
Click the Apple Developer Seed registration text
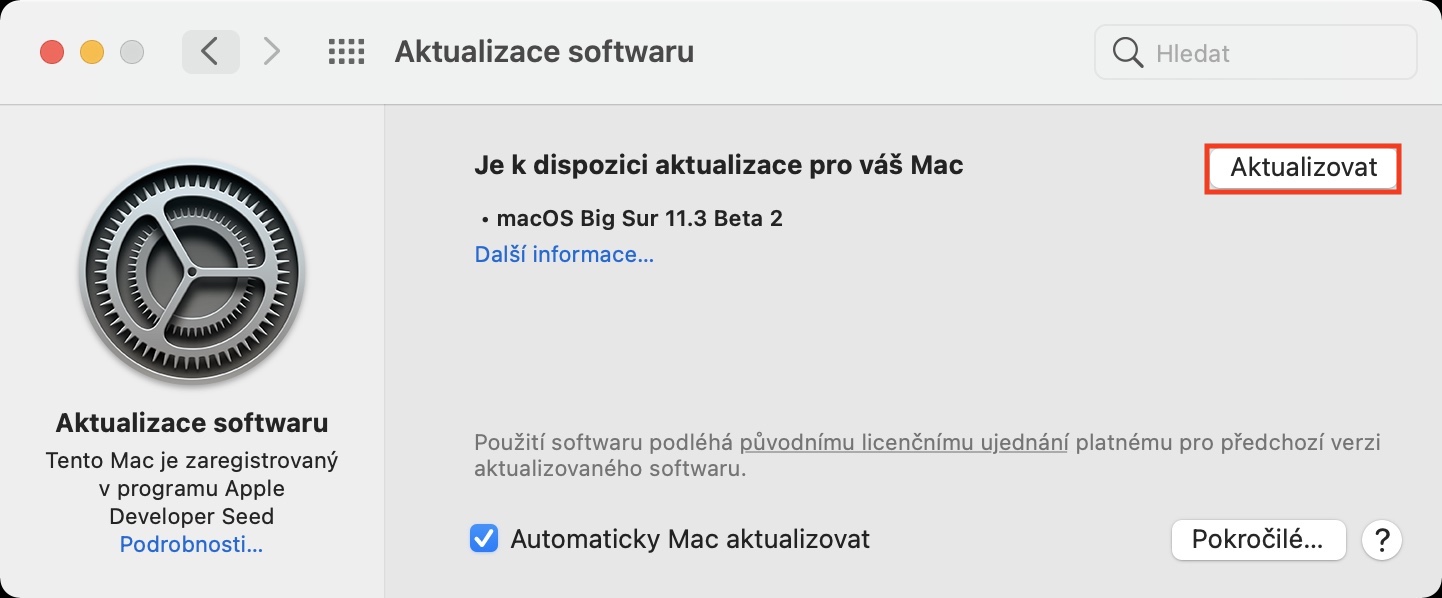click(x=192, y=489)
